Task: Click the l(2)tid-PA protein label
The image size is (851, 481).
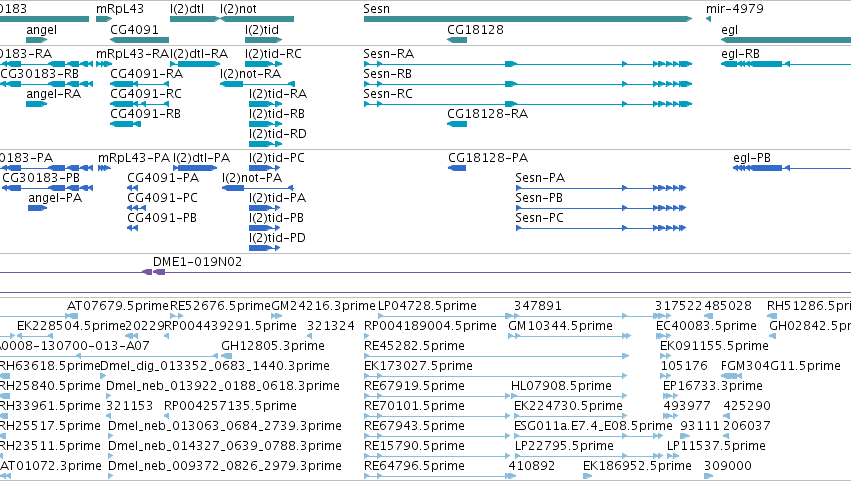Action: point(277,198)
